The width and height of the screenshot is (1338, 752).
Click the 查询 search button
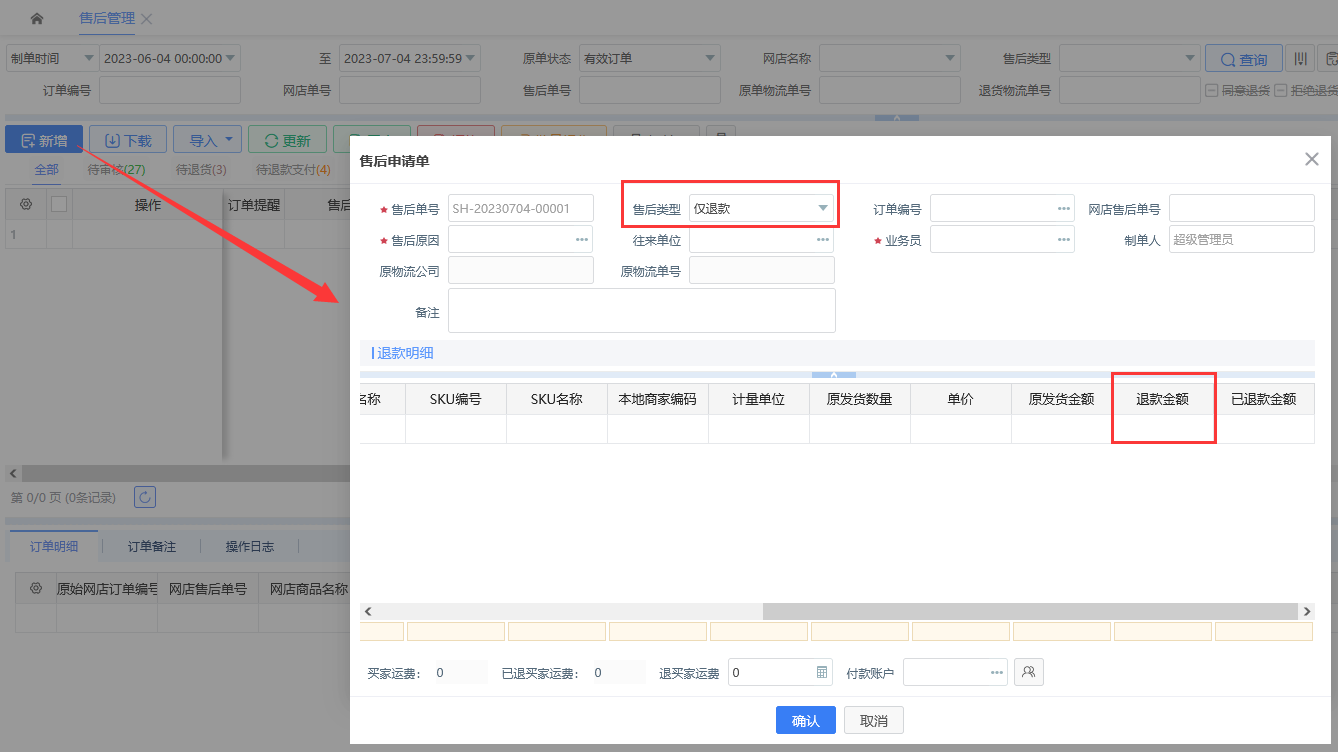(1243, 59)
